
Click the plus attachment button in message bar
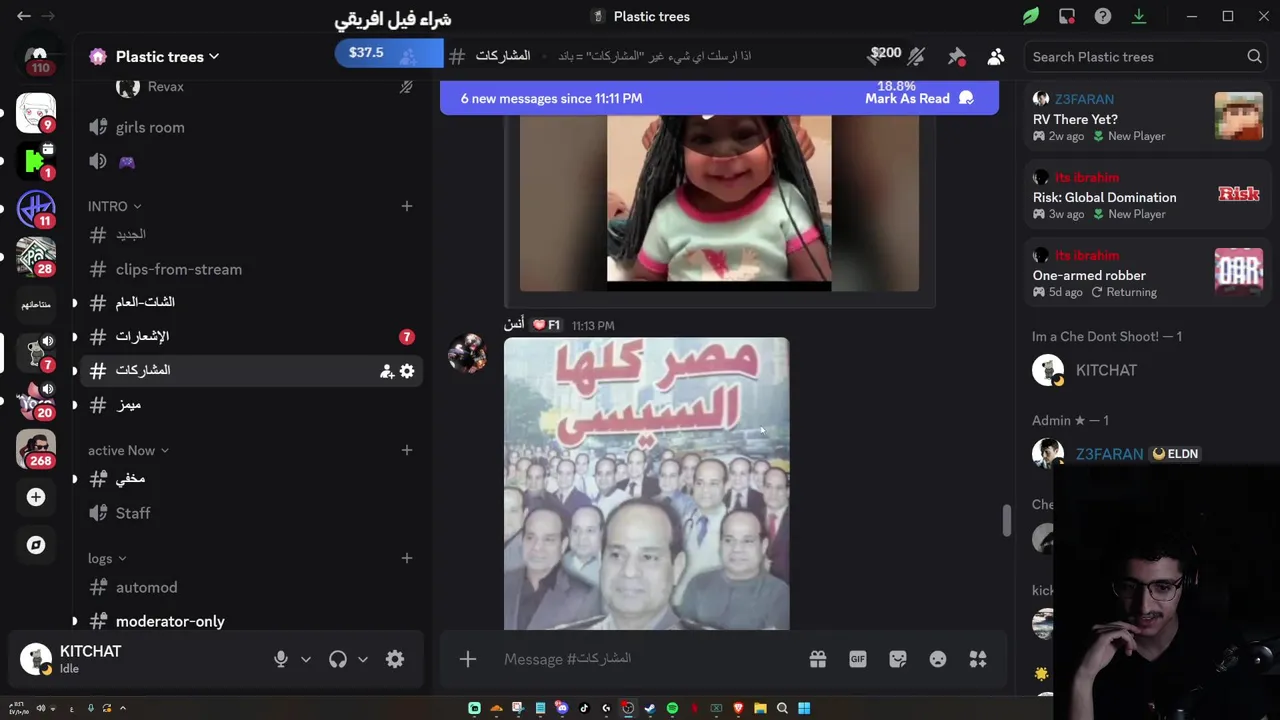point(468,659)
